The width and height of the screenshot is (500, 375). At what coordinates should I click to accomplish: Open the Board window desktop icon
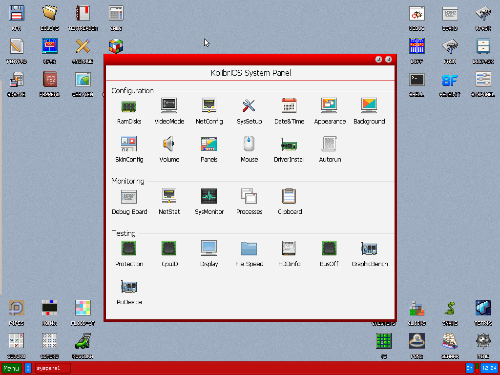(x=450, y=14)
